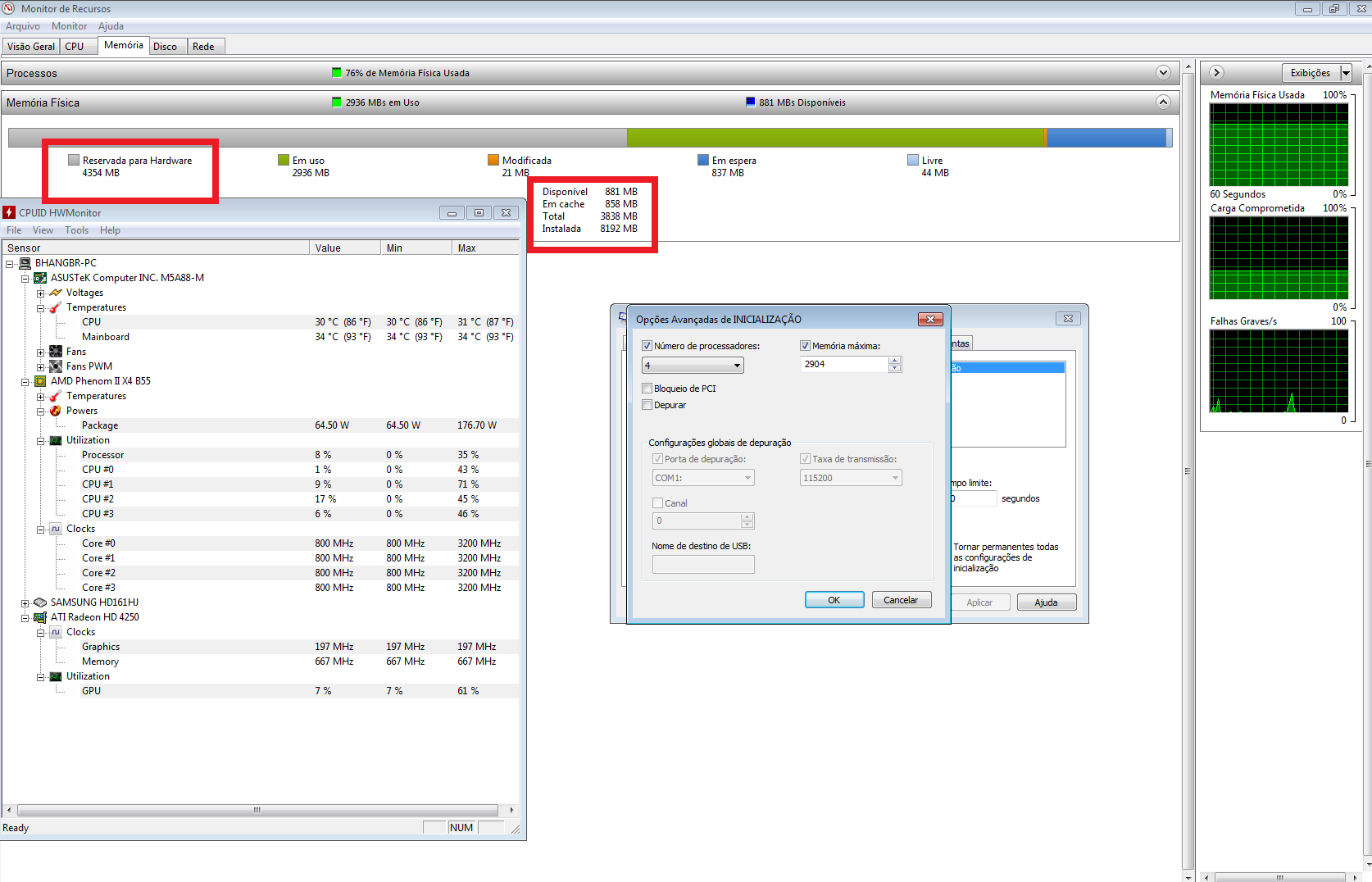Click the Exibições button
Image resolution: width=1372 pixels, height=882 pixels.
1311,73
